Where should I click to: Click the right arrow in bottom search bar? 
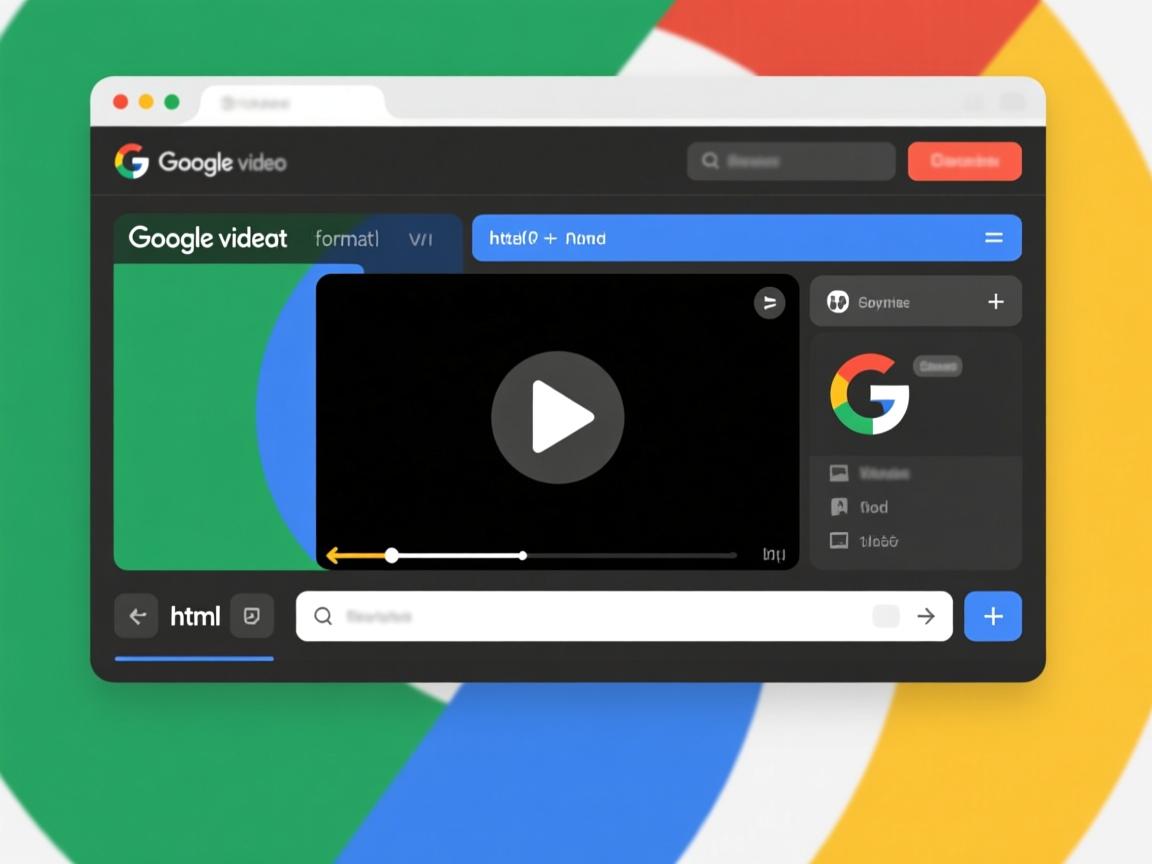click(926, 616)
